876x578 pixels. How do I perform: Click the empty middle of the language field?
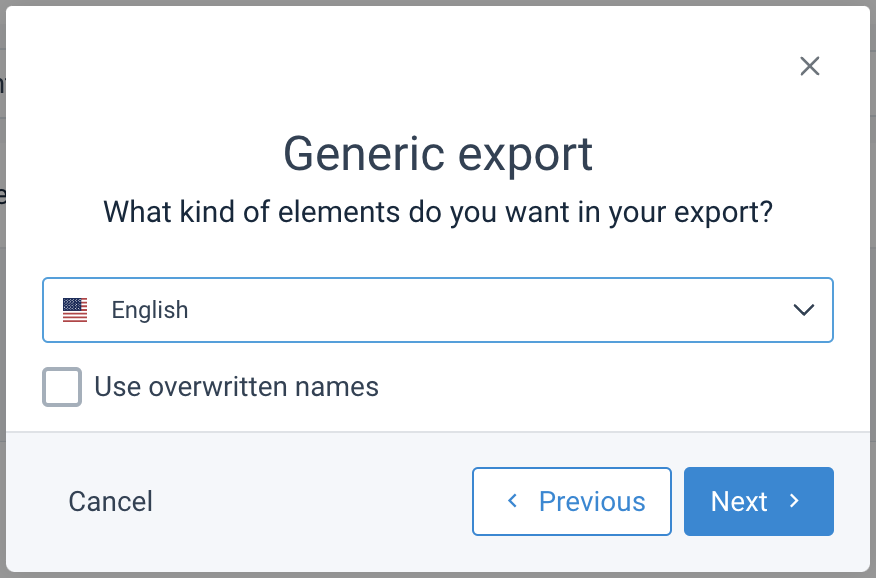(480, 310)
